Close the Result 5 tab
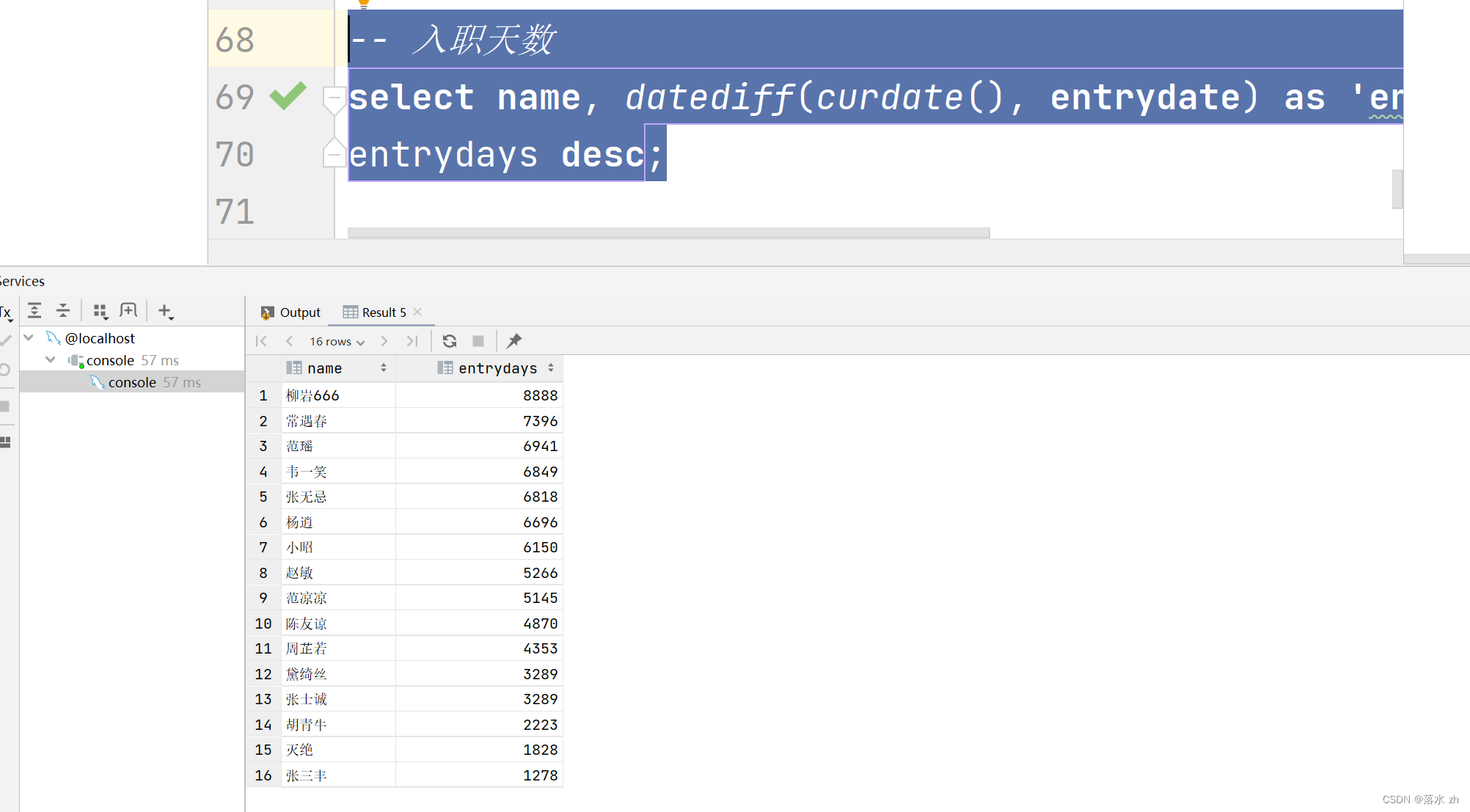The width and height of the screenshot is (1470, 812). 417,312
